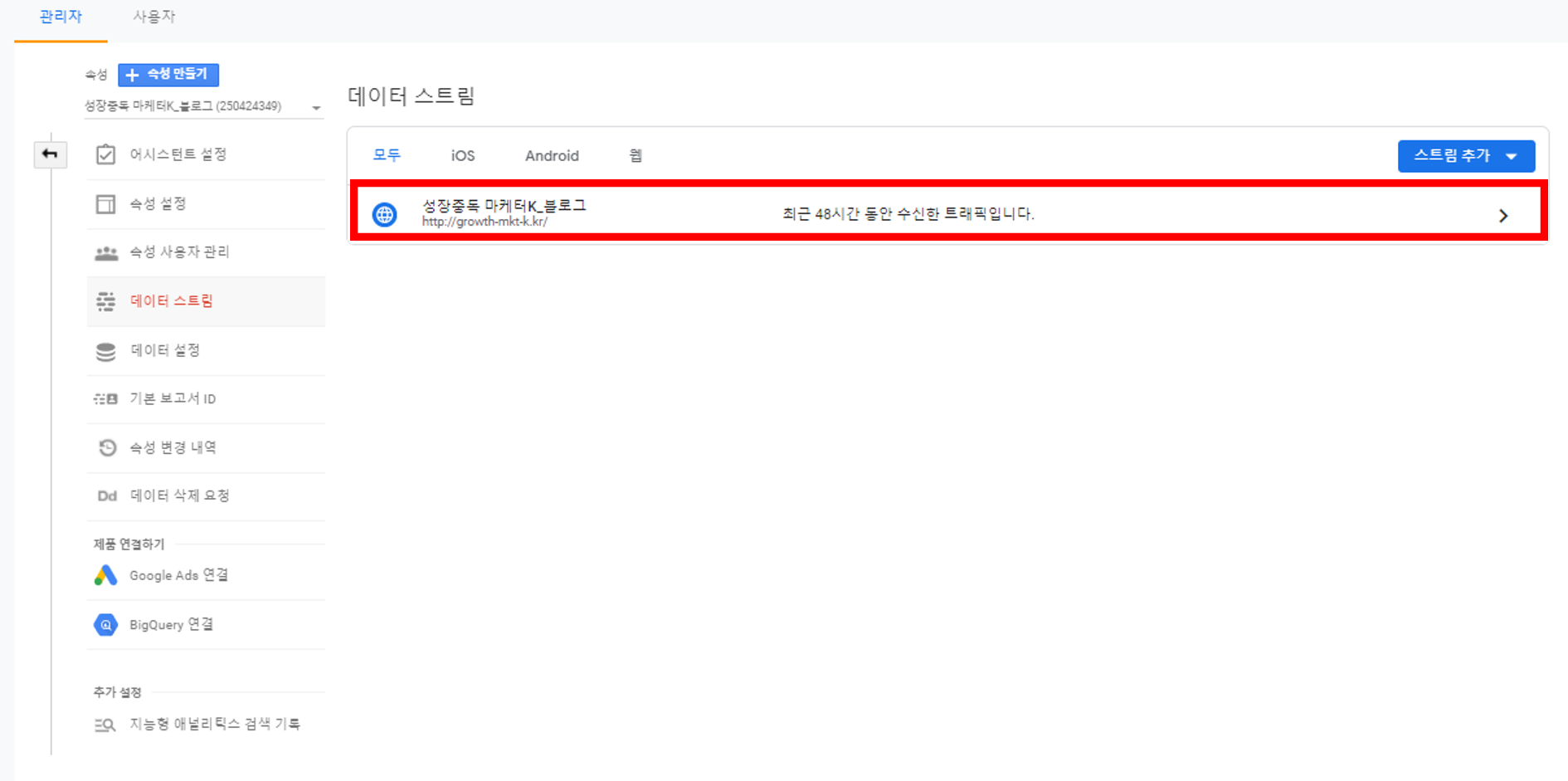Click the 어시스턴트 설정 checklist icon

click(x=106, y=154)
